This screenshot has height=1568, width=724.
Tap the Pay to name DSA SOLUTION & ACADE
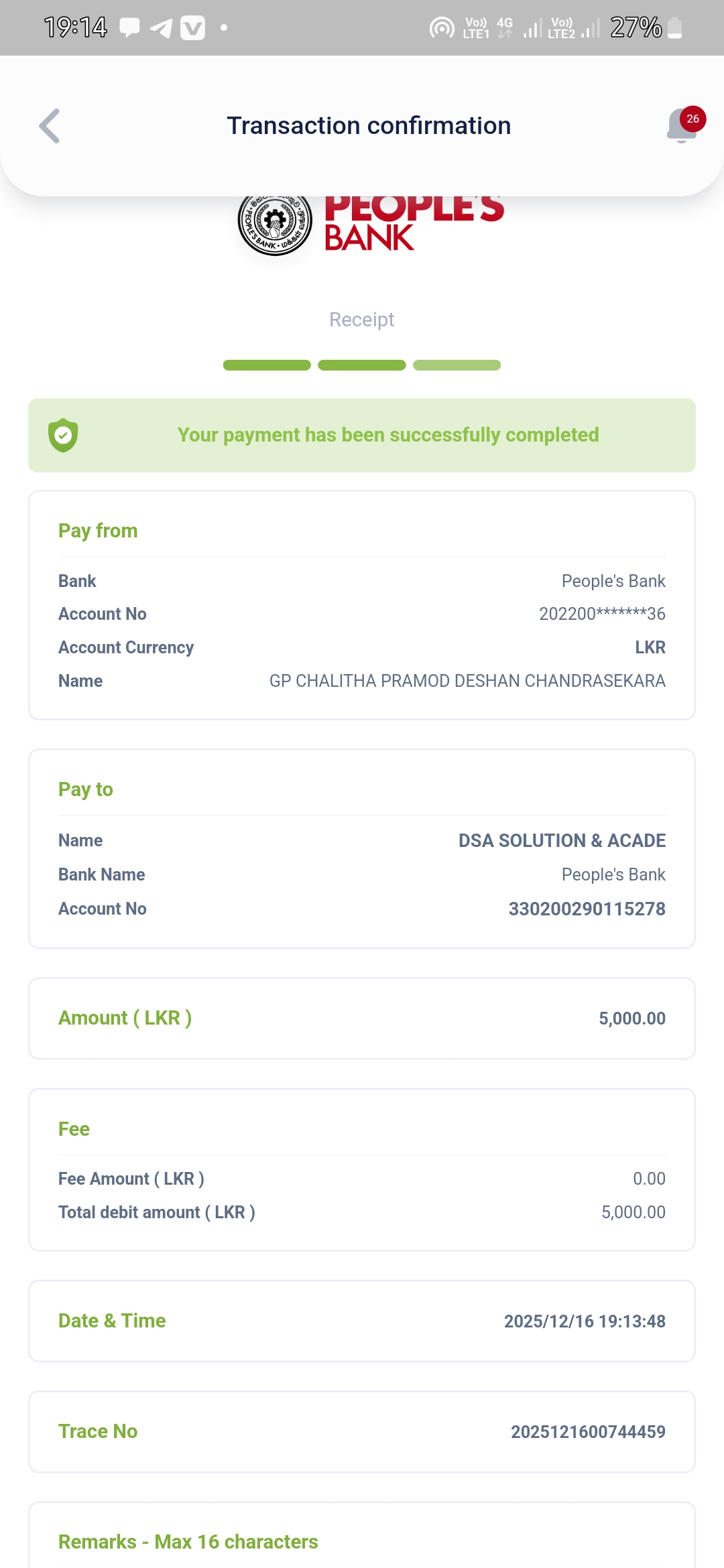point(562,840)
